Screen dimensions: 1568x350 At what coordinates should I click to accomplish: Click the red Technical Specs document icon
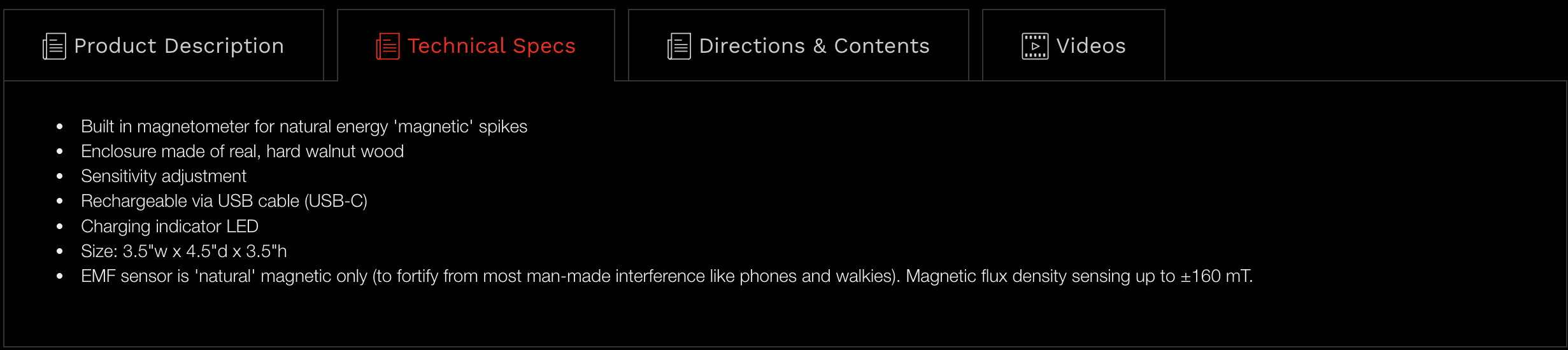[x=388, y=46]
